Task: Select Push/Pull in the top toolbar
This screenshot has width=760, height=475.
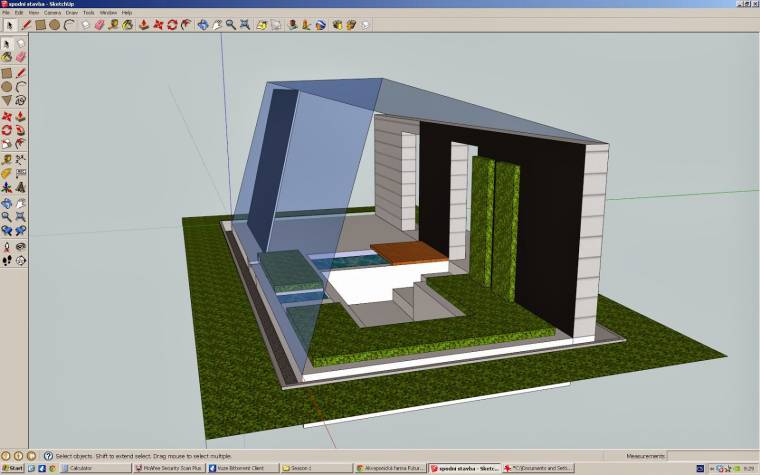Action: (x=142, y=24)
